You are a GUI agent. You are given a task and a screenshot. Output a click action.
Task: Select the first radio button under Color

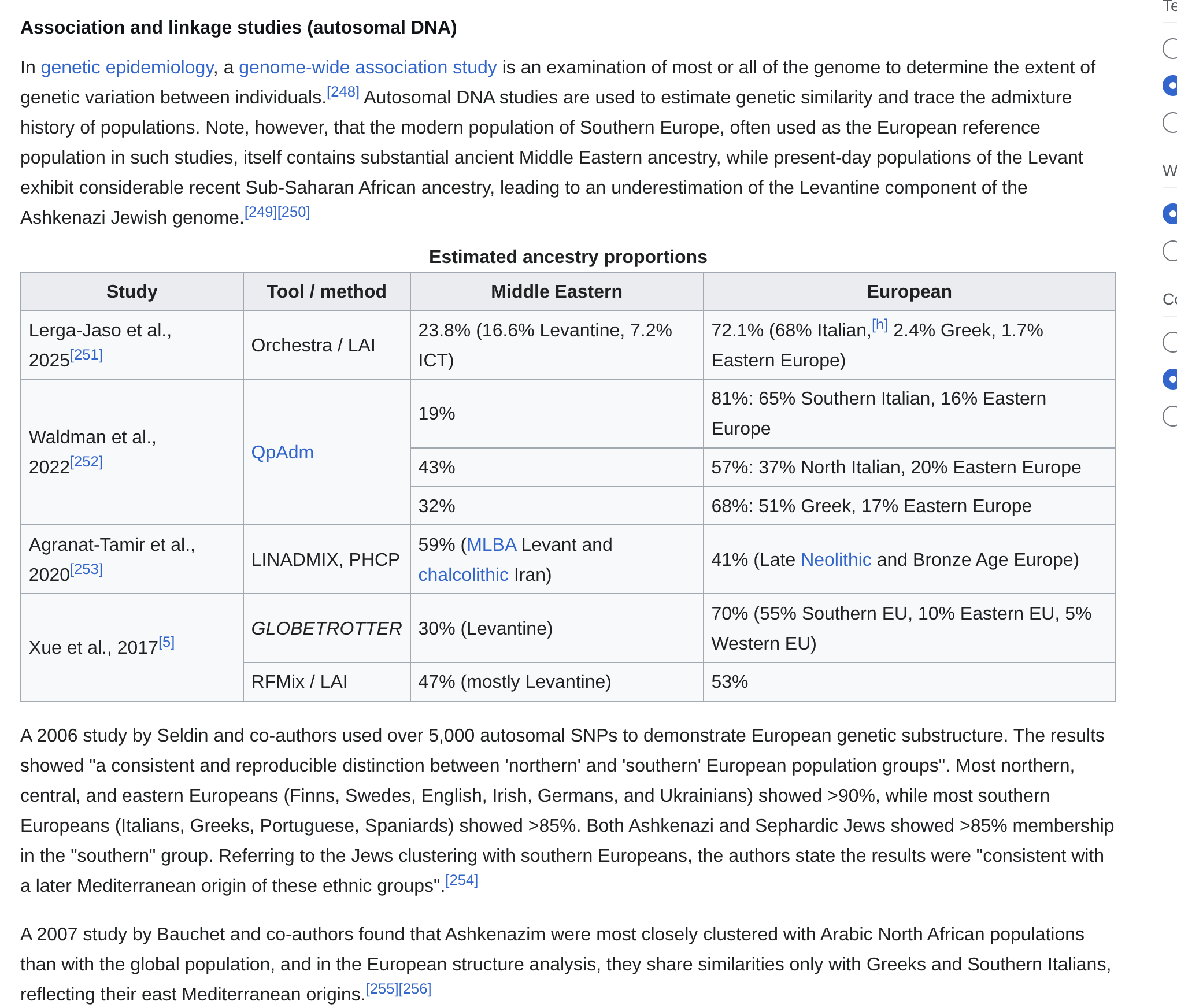point(1171,342)
